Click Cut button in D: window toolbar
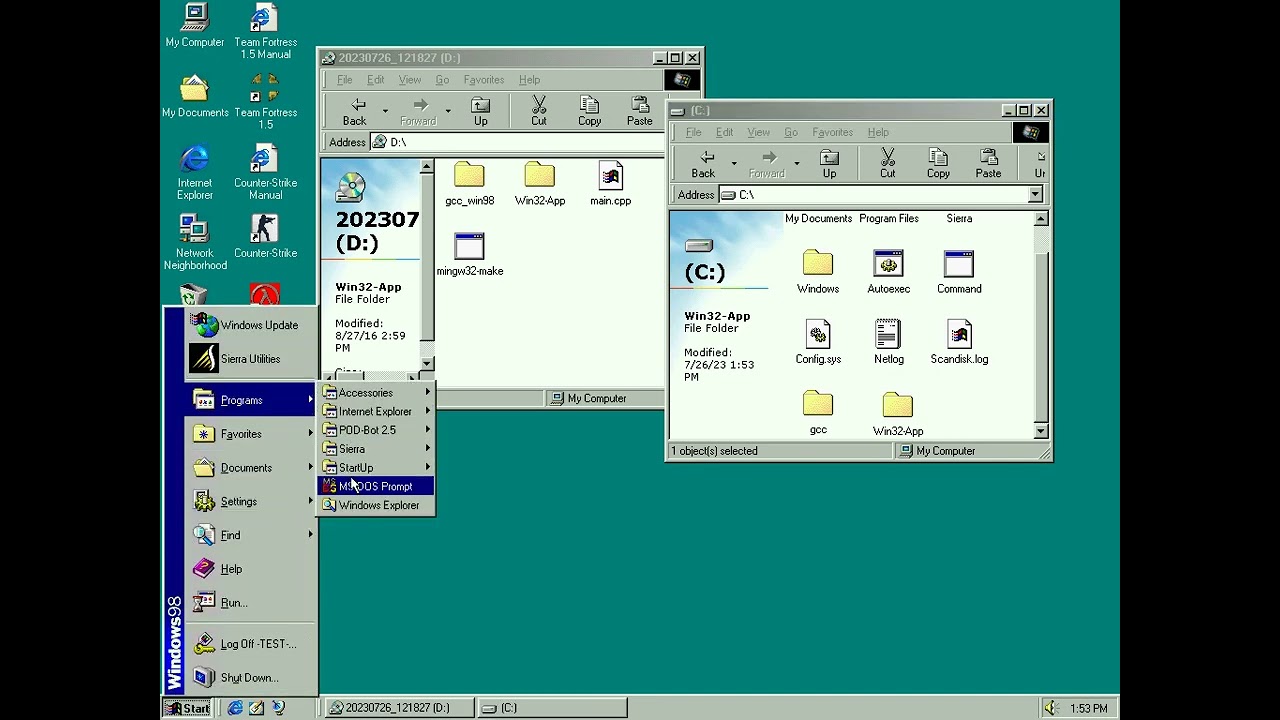The height and width of the screenshot is (720, 1280). (539, 111)
